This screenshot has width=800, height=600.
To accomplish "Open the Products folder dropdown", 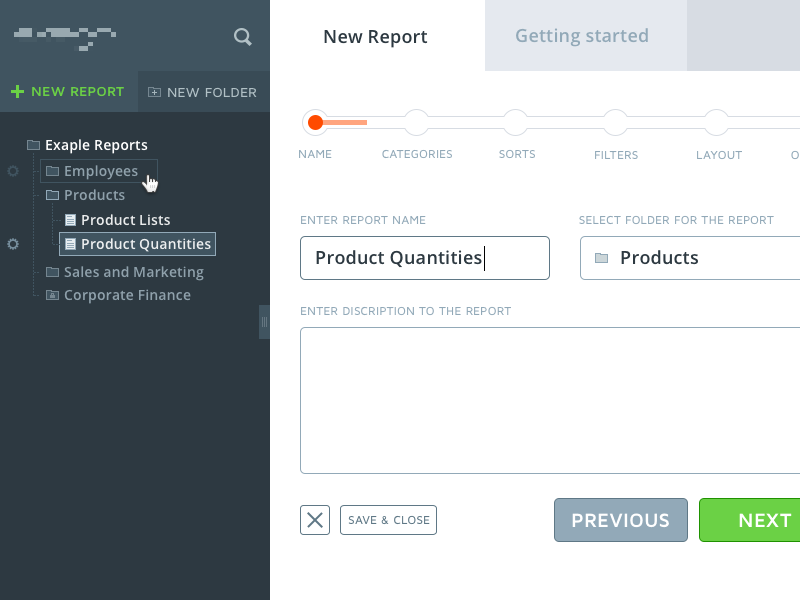I will click(690, 258).
